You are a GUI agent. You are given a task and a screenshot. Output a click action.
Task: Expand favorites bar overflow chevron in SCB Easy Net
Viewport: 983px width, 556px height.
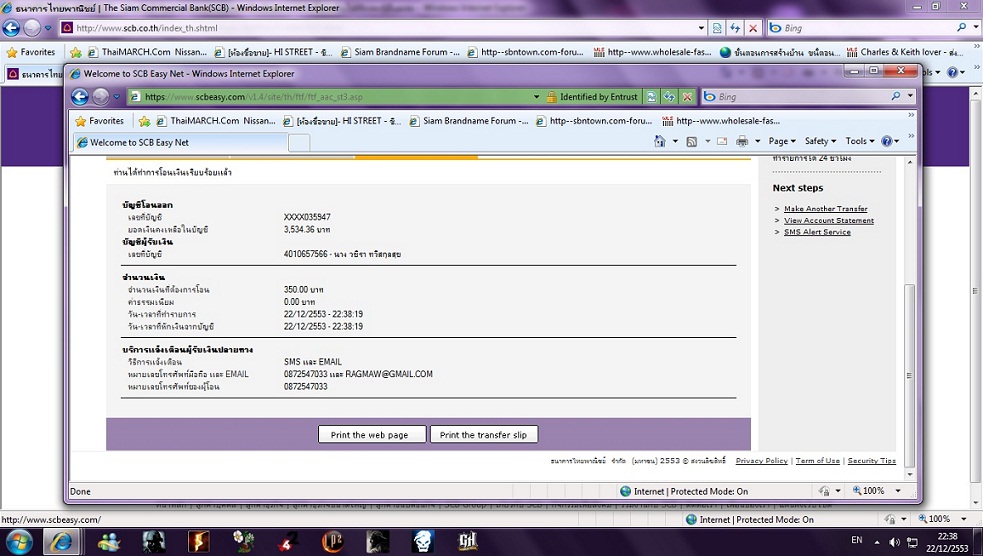click(x=911, y=115)
